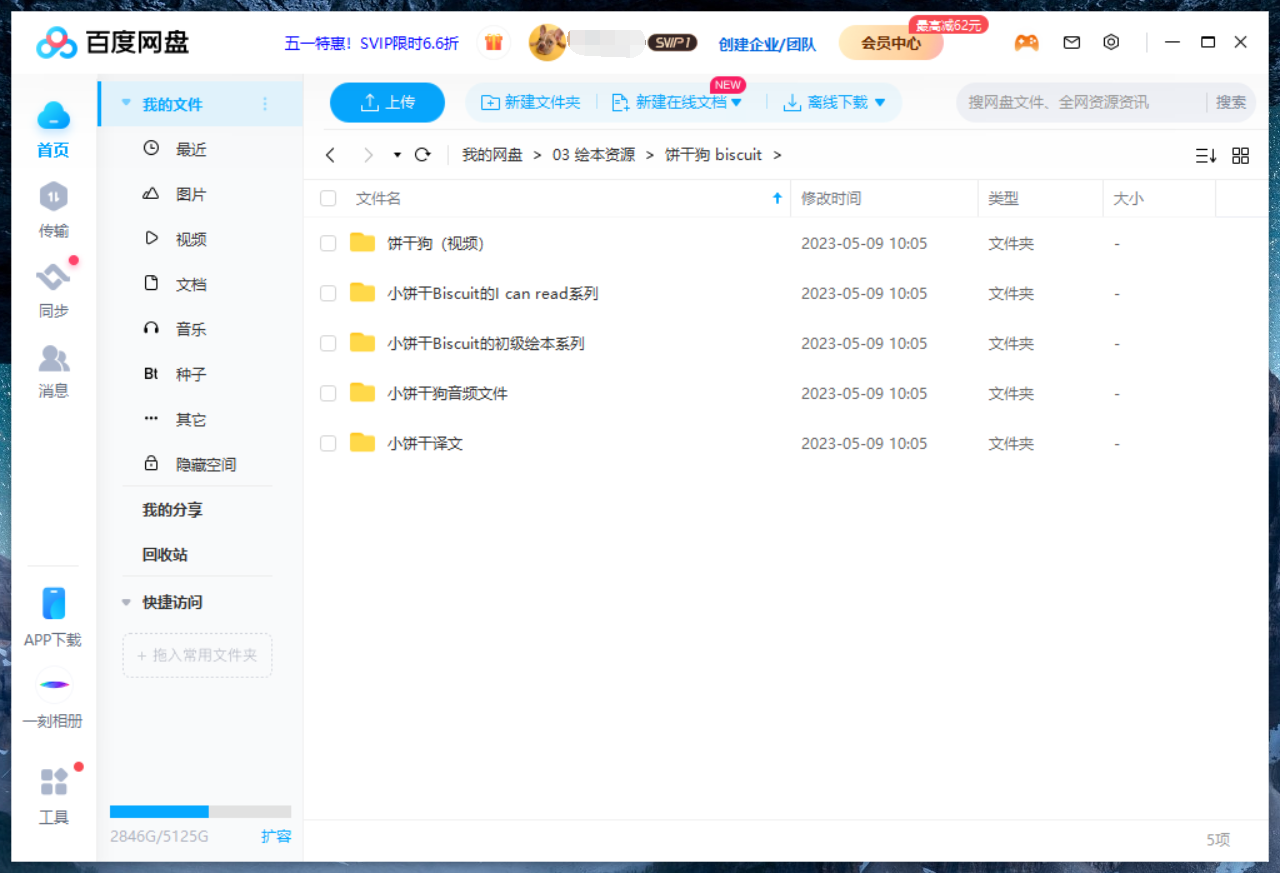Image resolution: width=1280 pixels, height=873 pixels.
Task: Select the checkbox for 饼干狗（视频）folder
Action: 327,243
